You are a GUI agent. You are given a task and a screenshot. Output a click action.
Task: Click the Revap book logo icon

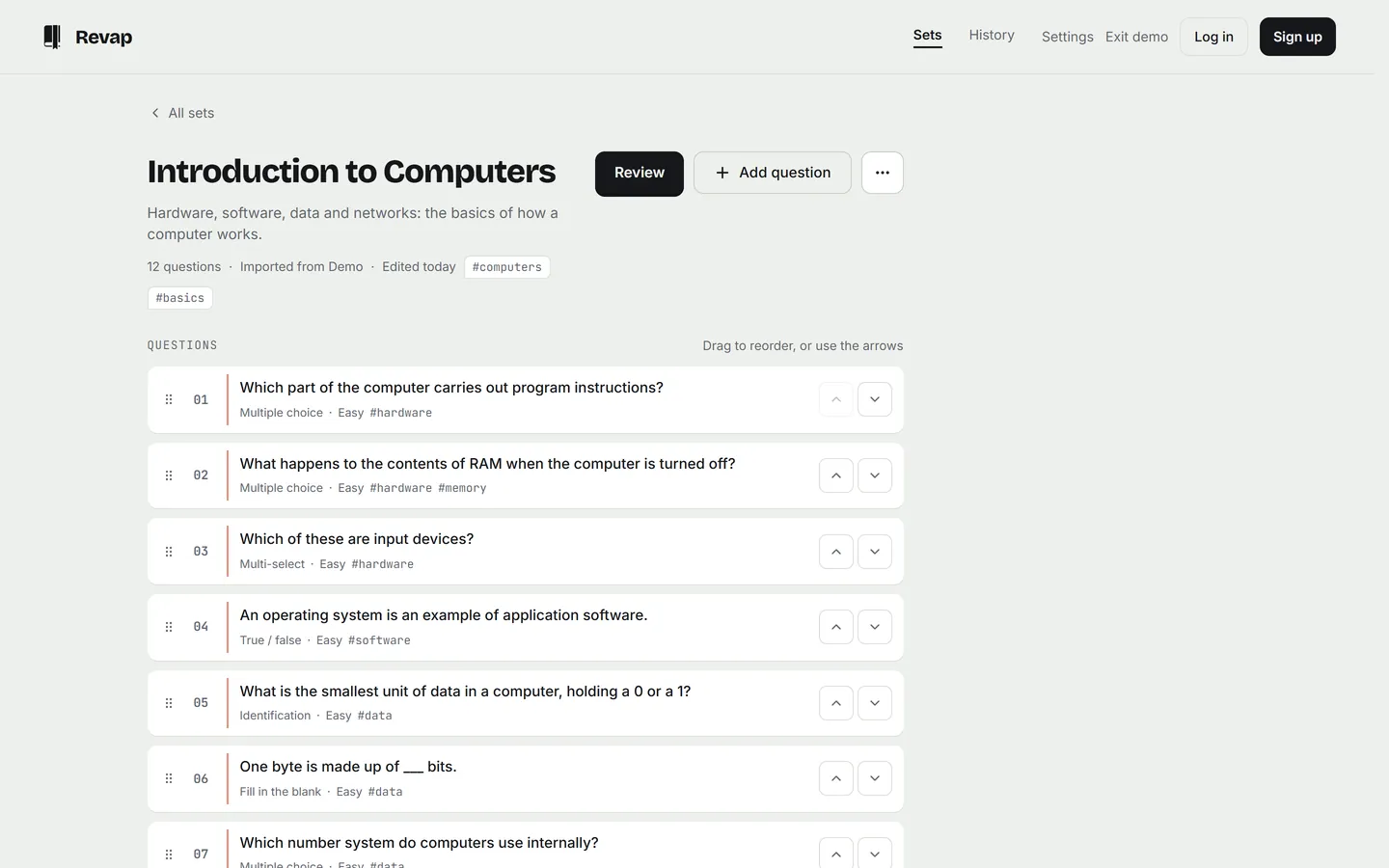pos(52,37)
